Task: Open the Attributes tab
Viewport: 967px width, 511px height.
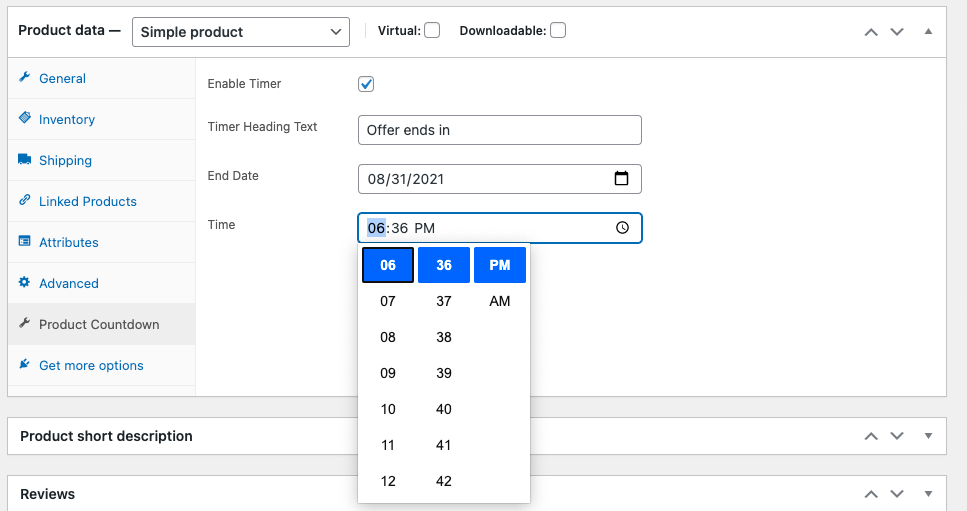Action: 102,242
